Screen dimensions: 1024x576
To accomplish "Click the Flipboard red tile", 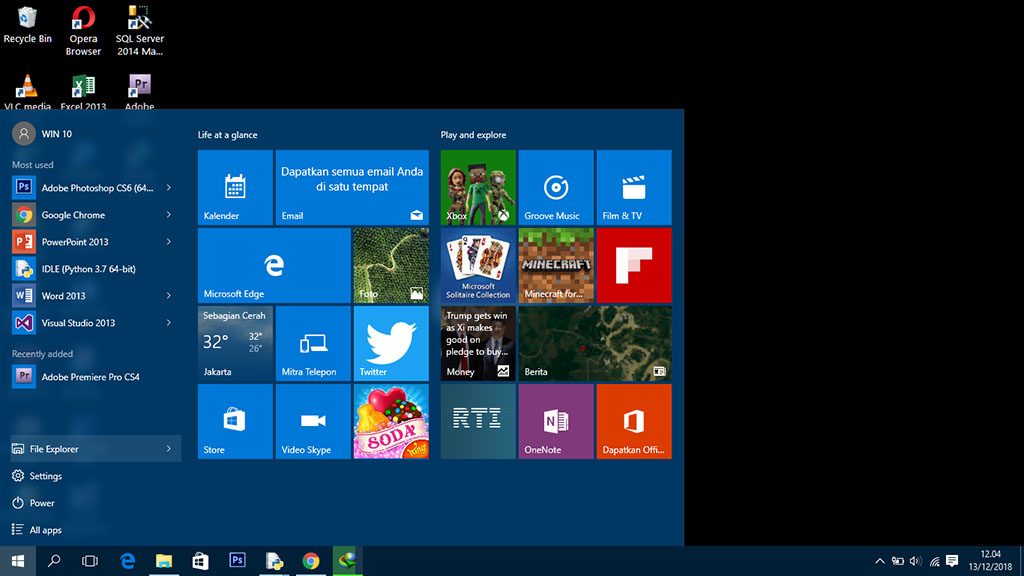I will click(x=633, y=265).
